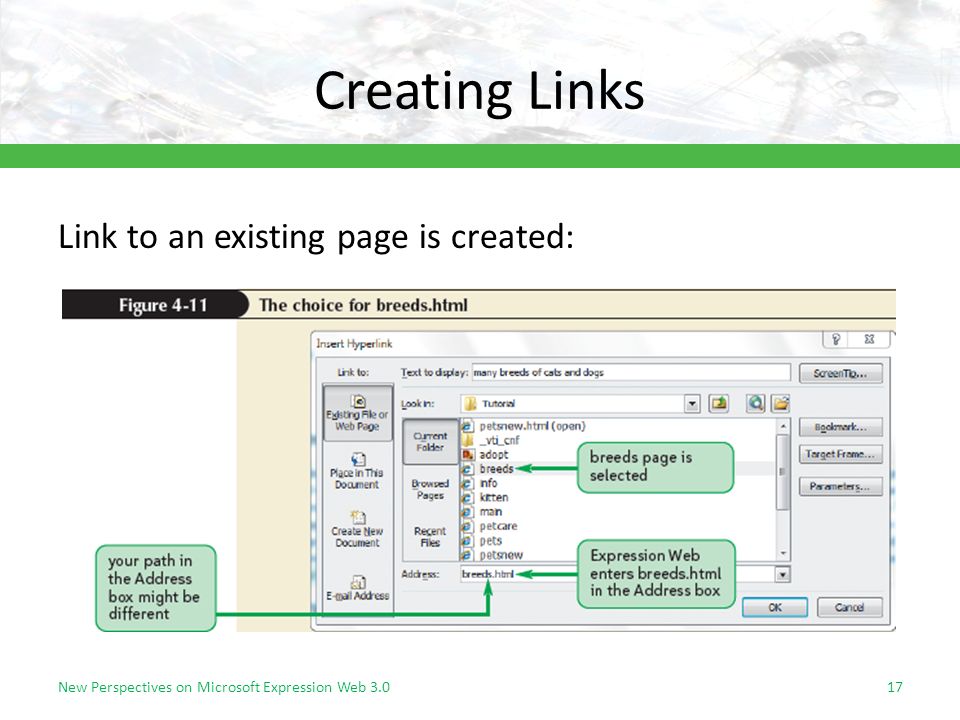Open the Look in Tutorial combo box
Viewport: 960px width, 720px height.
pyautogui.click(x=580, y=404)
